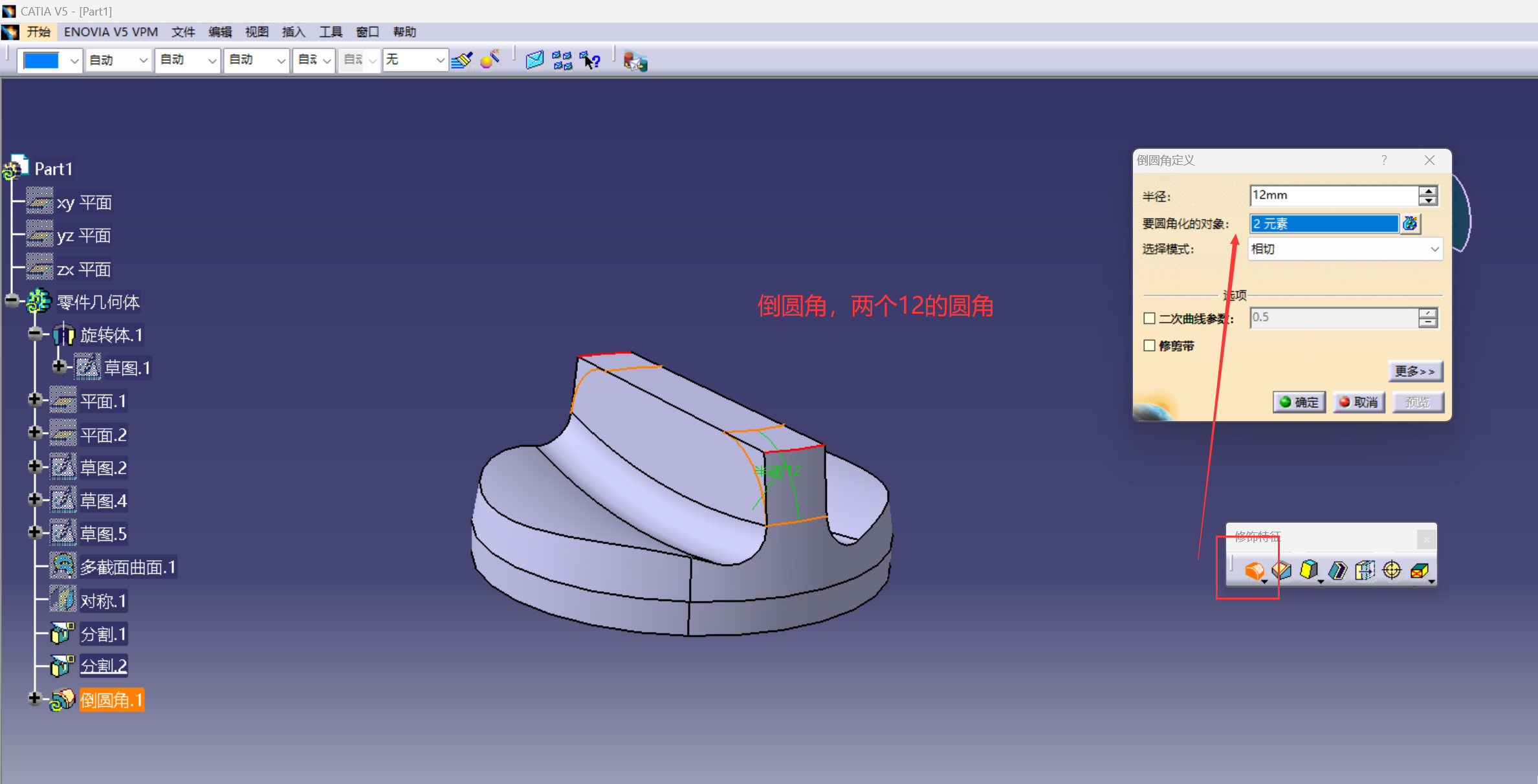The height and width of the screenshot is (784, 1538).
Task: Click the 确定 button in fillet dialog
Action: [x=1299, y=402]
